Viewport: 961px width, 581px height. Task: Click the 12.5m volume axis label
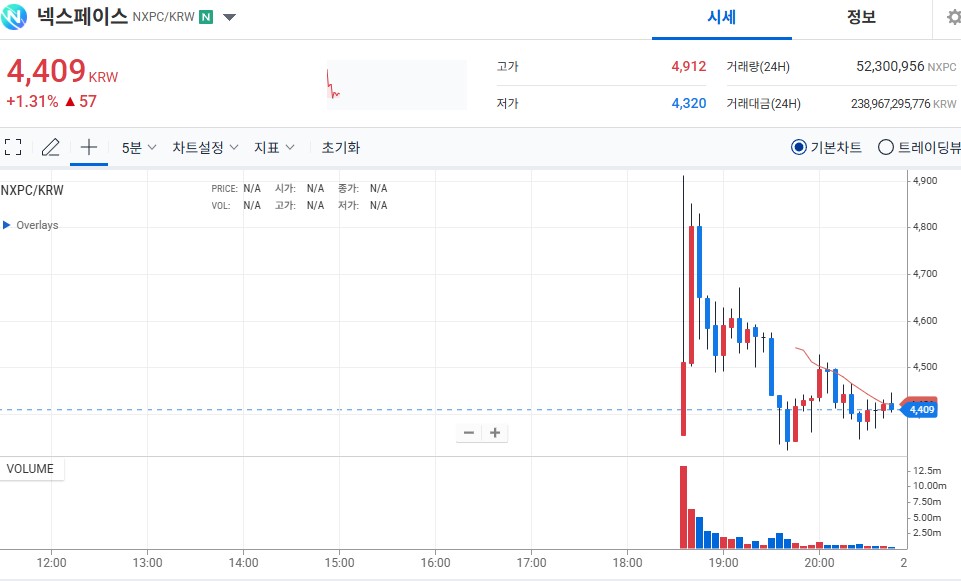coord(927,470)
